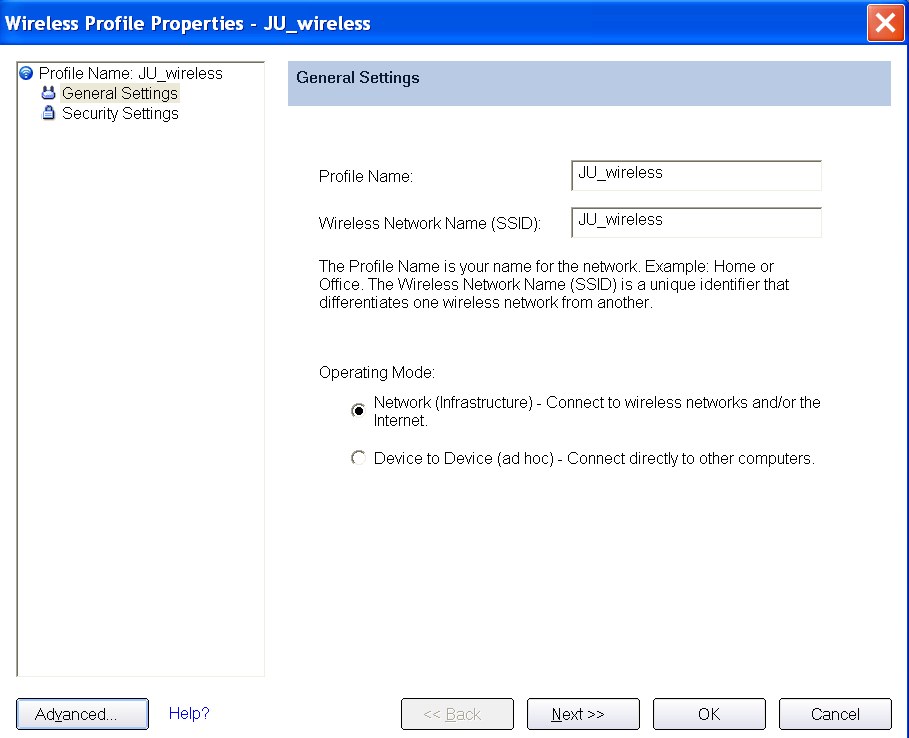
Task: Go to the Next >> page
Action: click(583, 714)
